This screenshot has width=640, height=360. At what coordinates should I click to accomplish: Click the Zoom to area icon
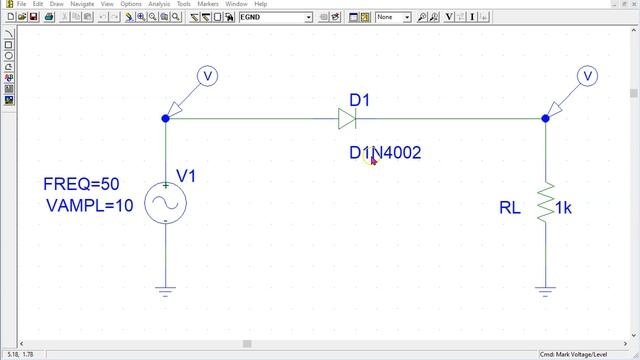pyautogui.click(x=164, y=17)
